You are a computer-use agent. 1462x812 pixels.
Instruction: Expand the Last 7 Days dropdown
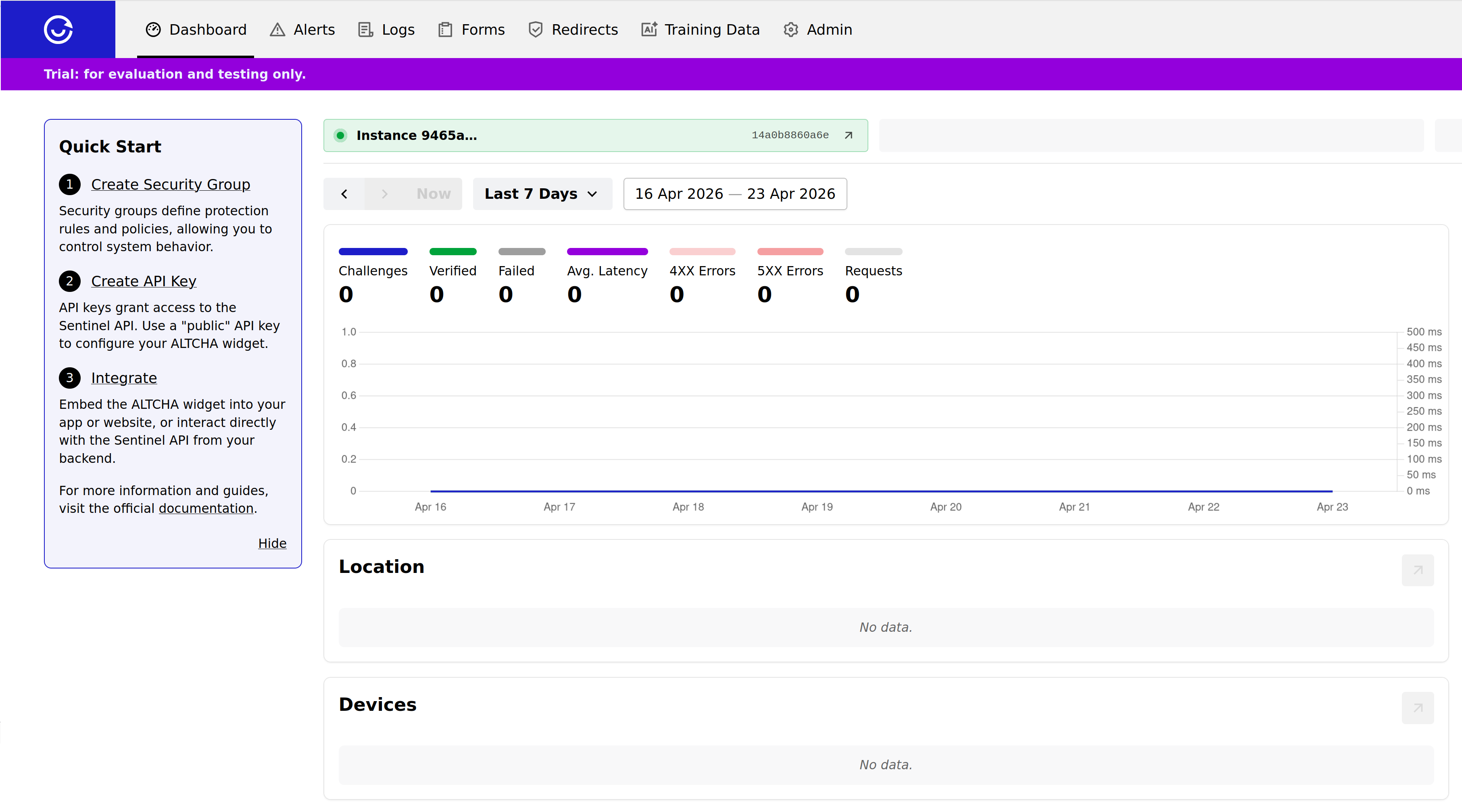coord(542,194)
